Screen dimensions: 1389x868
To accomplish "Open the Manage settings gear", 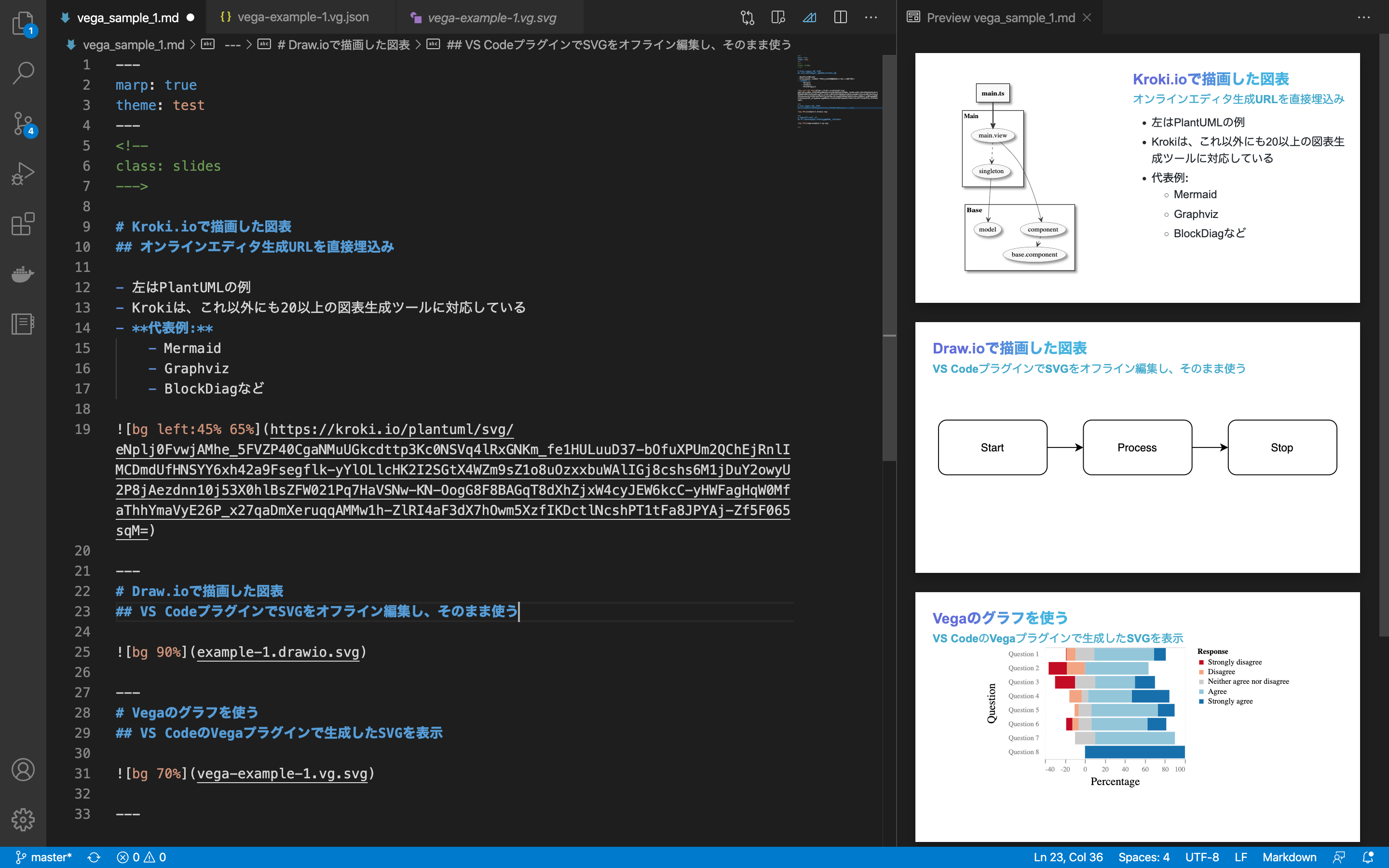I will point(23,820).
